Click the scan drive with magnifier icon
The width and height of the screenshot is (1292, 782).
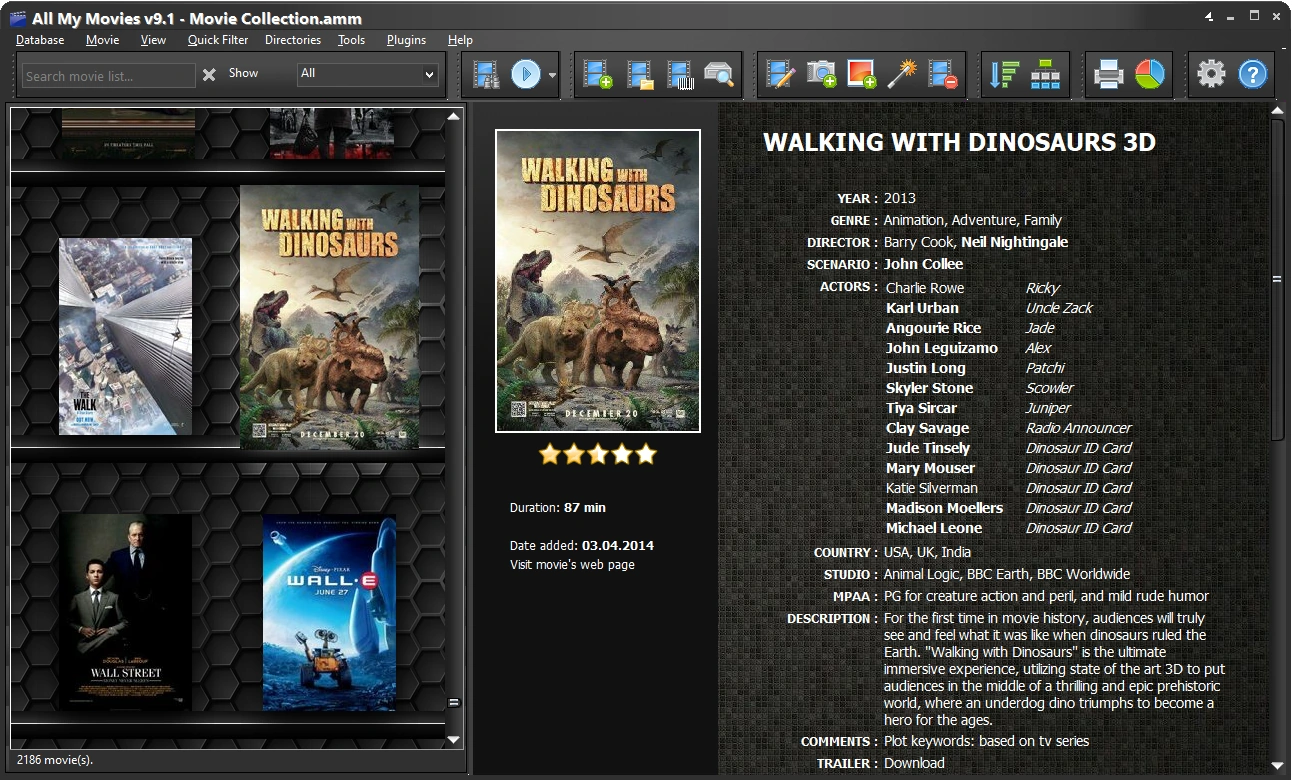[x=718, y=74]
